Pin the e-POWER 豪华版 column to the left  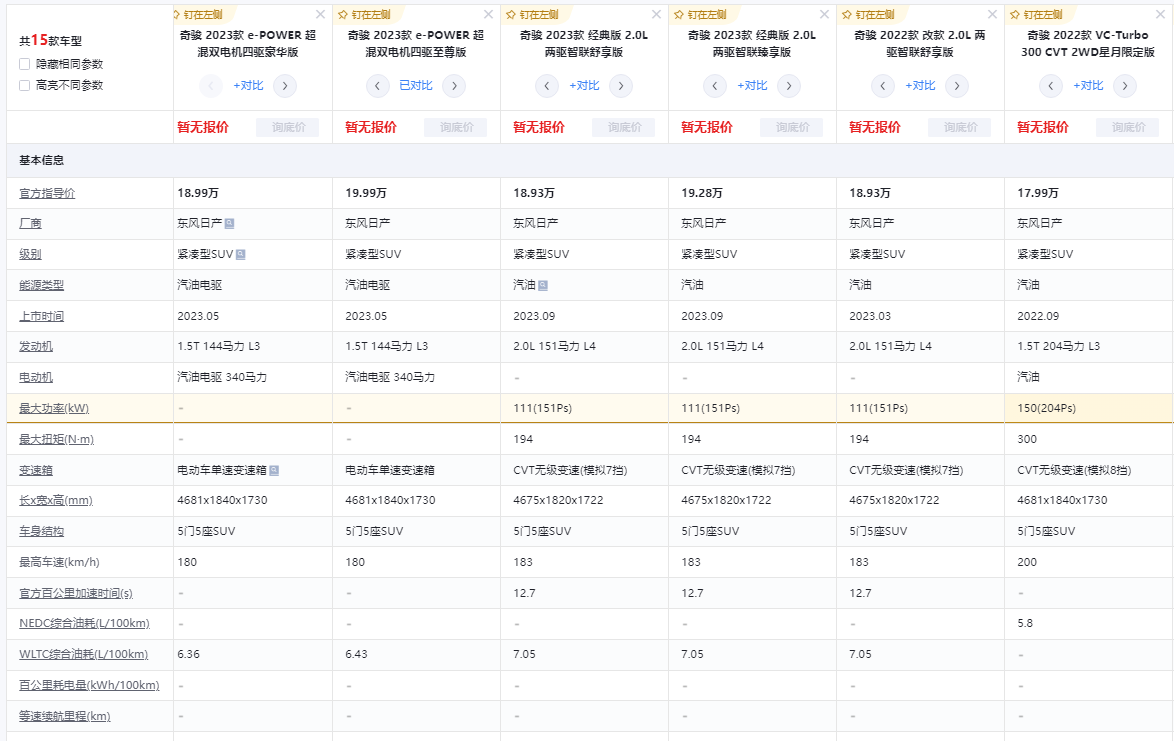click(198, 14)
